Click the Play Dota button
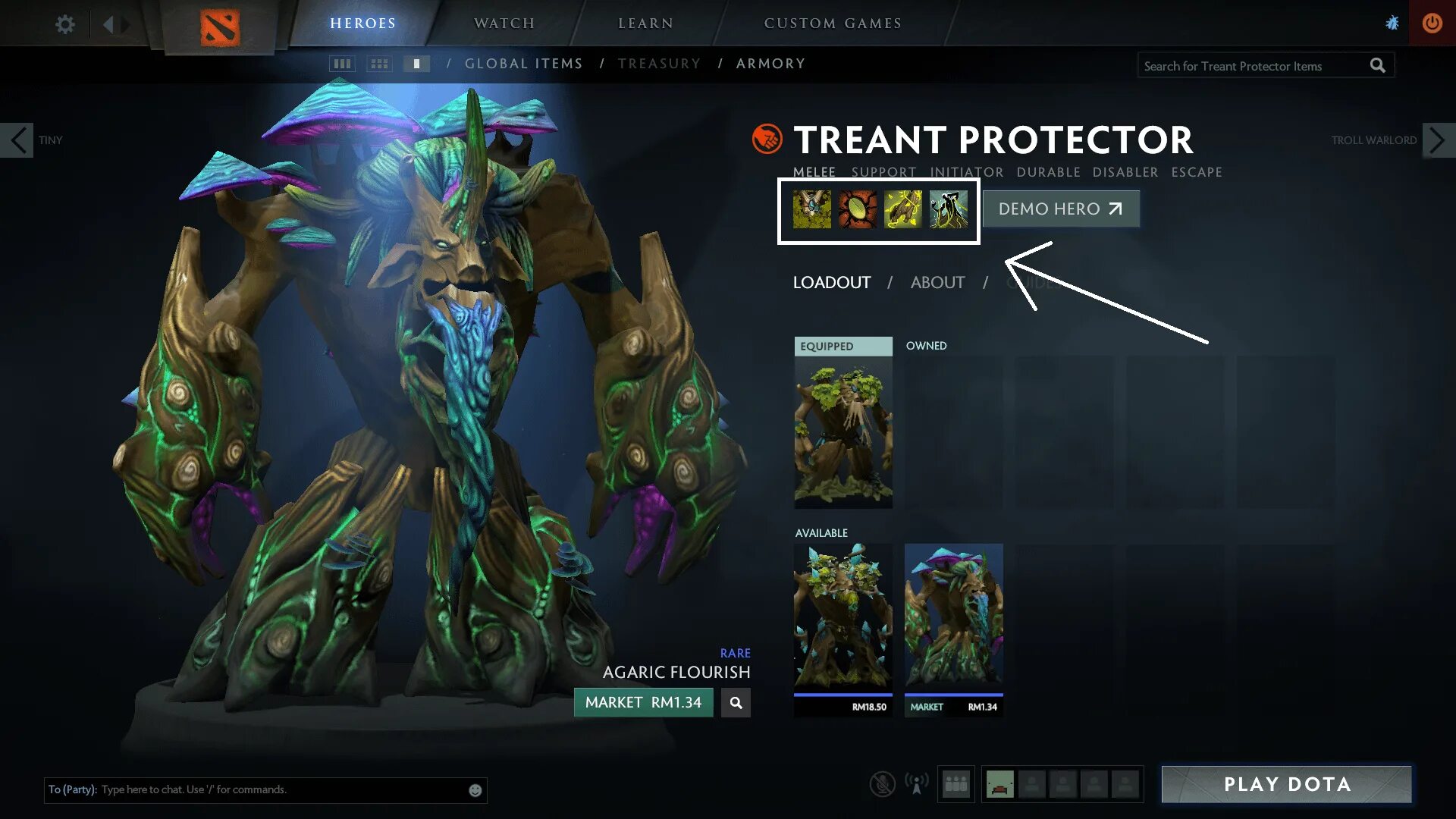Image resolution: width=1456 pixels, height=819 pixels. point(1287,784)
